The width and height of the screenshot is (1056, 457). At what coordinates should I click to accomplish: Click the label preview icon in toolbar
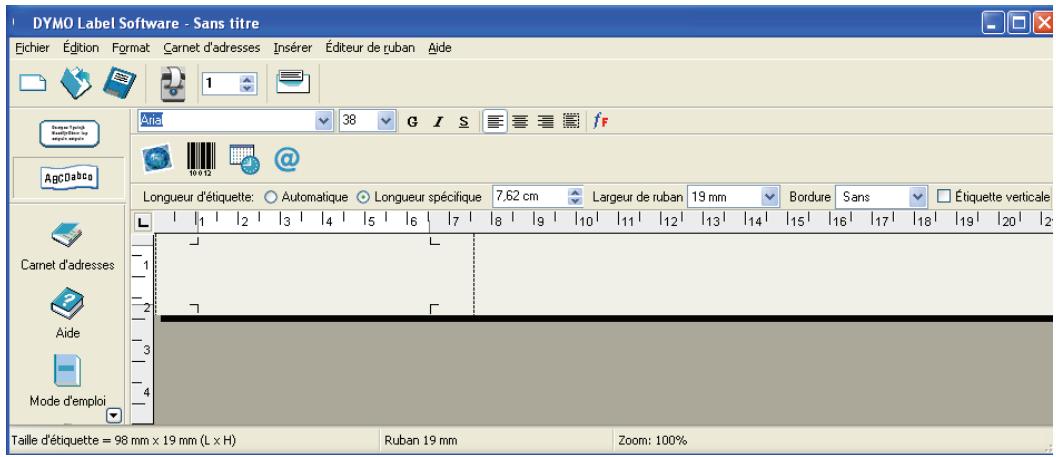point(293,81)
